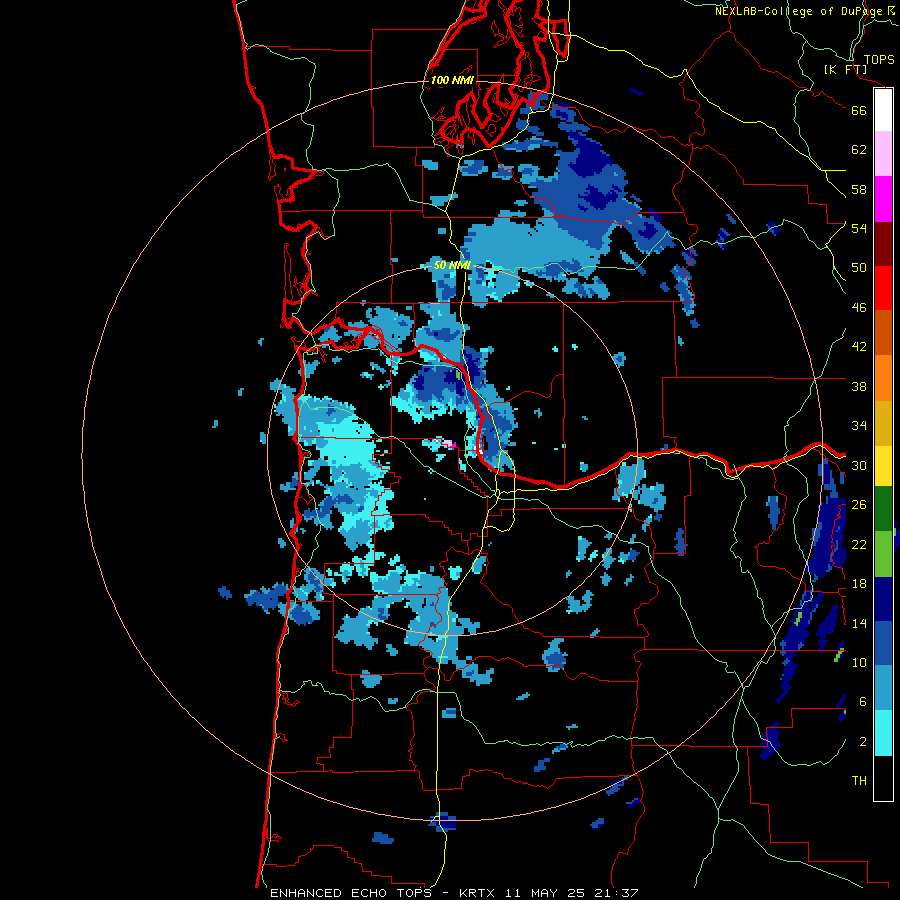
Task: Click the 100 NMI range ring label
Action: tap(452, 80)
